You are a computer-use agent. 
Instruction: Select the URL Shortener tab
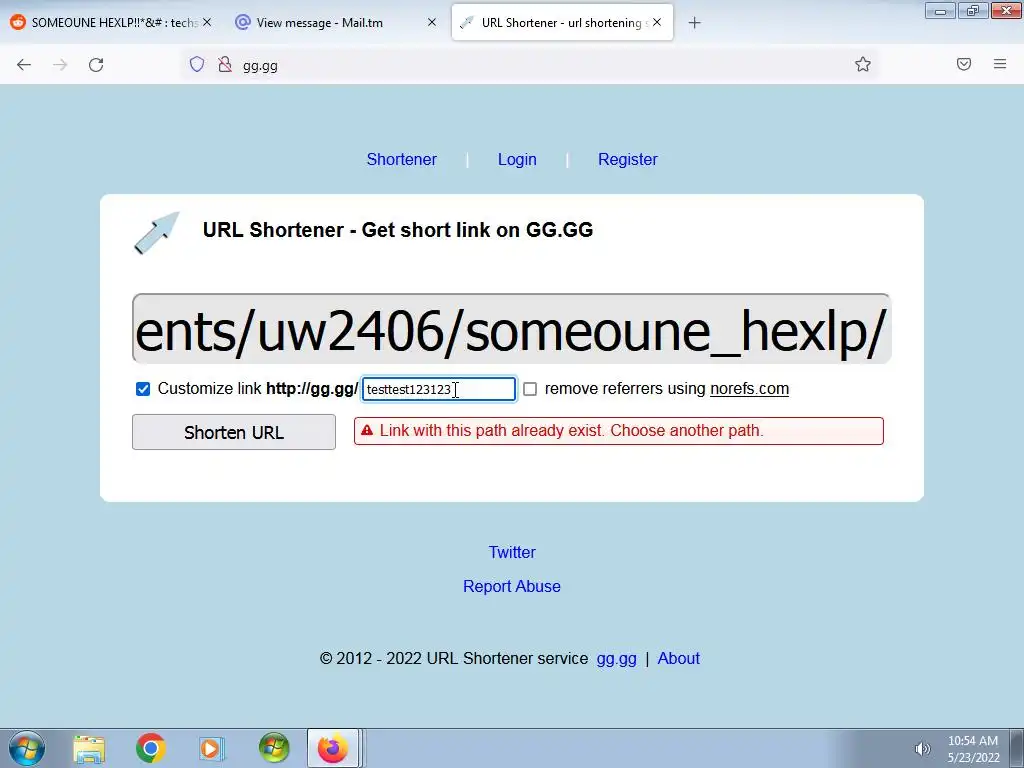click(x=562, y=22)
